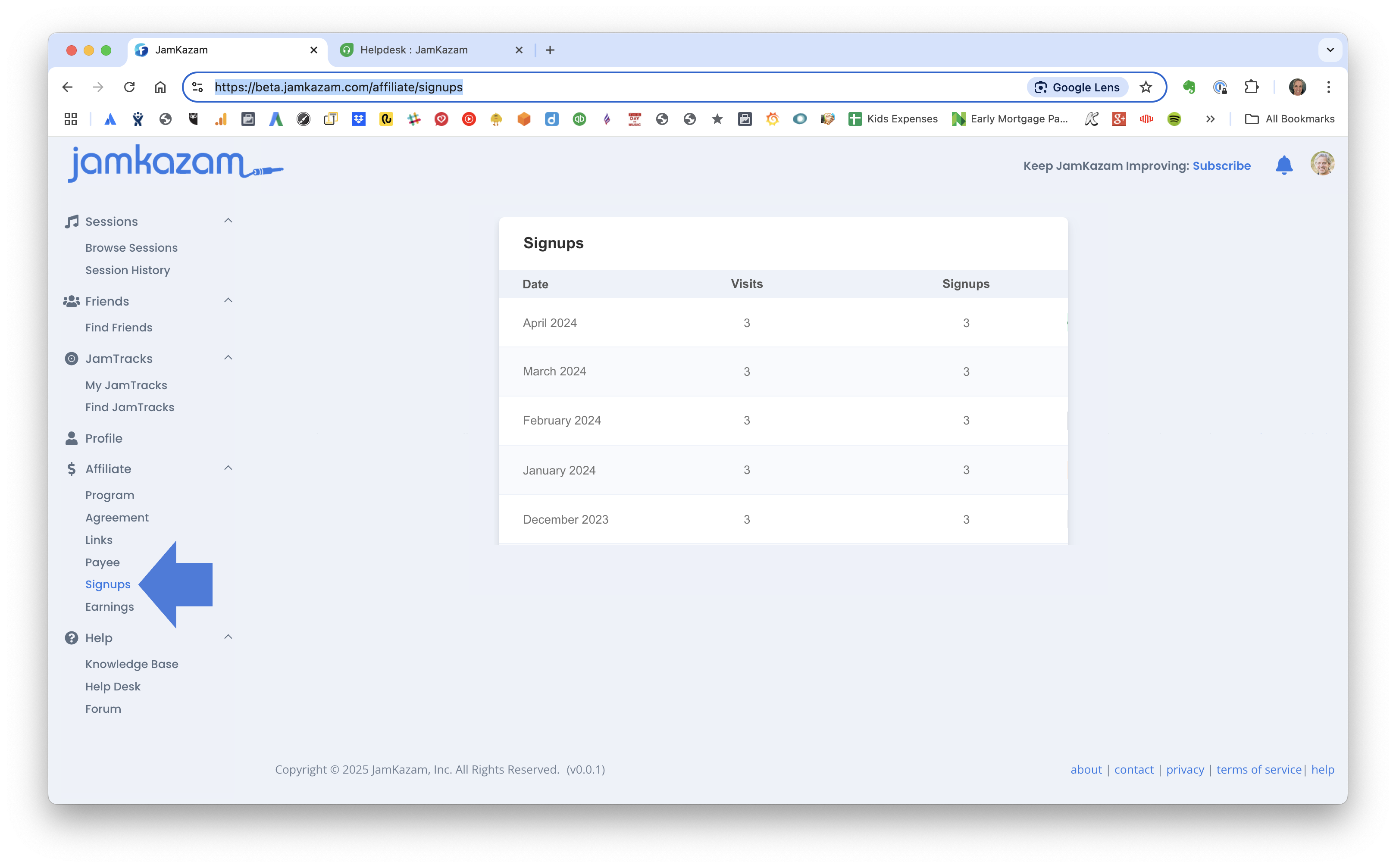Open the user avatar in page header

tap(1322, 164)
